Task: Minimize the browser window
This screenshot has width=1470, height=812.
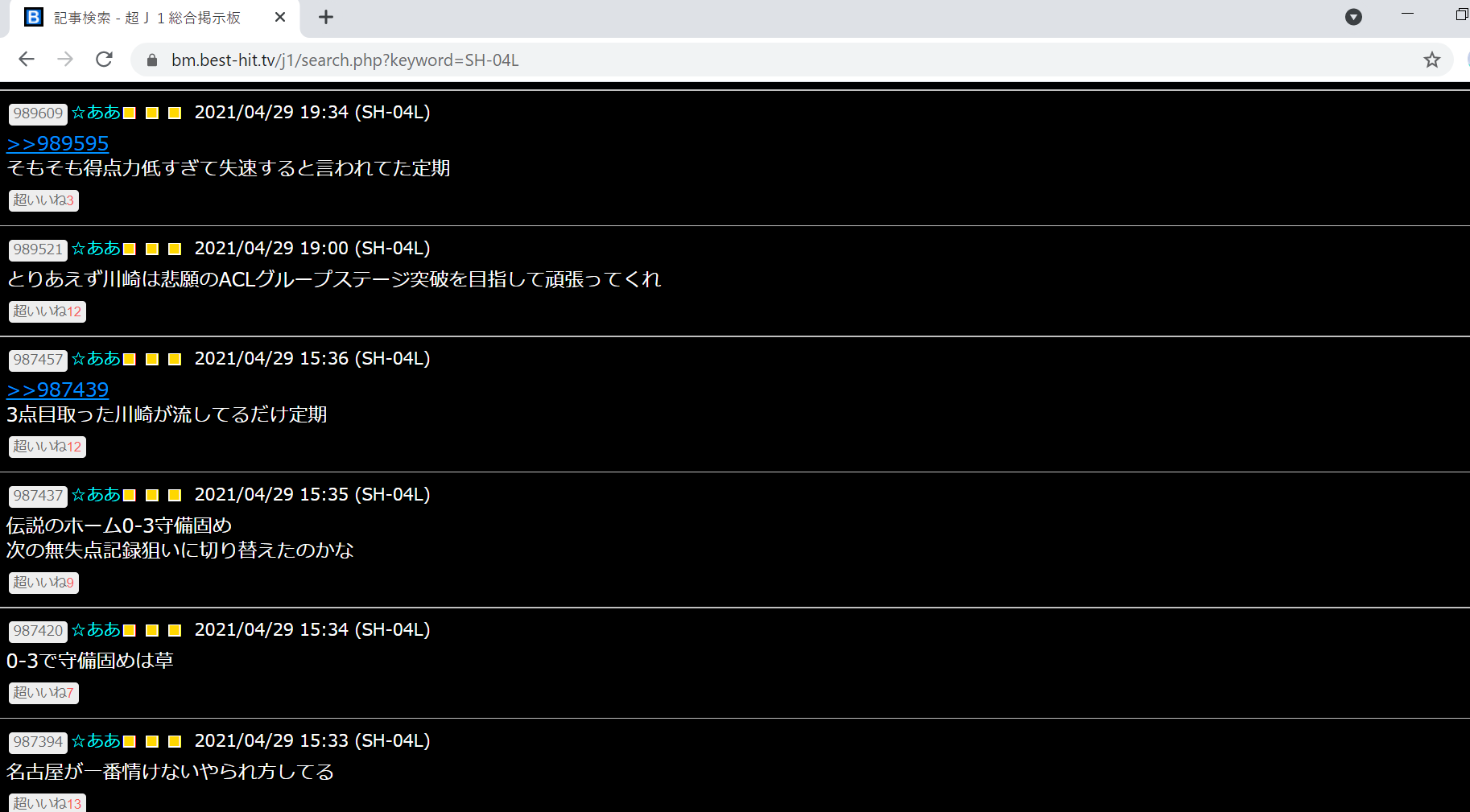Action: [1407, 14]
